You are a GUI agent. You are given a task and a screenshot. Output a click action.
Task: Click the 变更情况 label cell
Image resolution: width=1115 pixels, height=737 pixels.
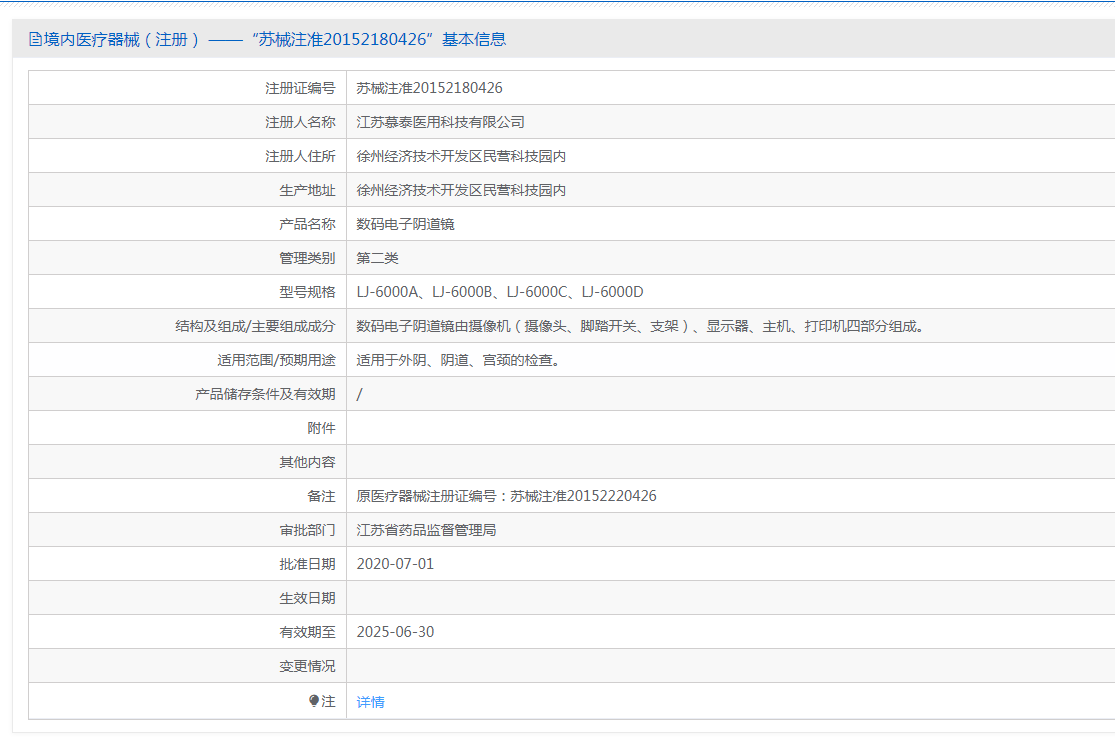(188, 667)
